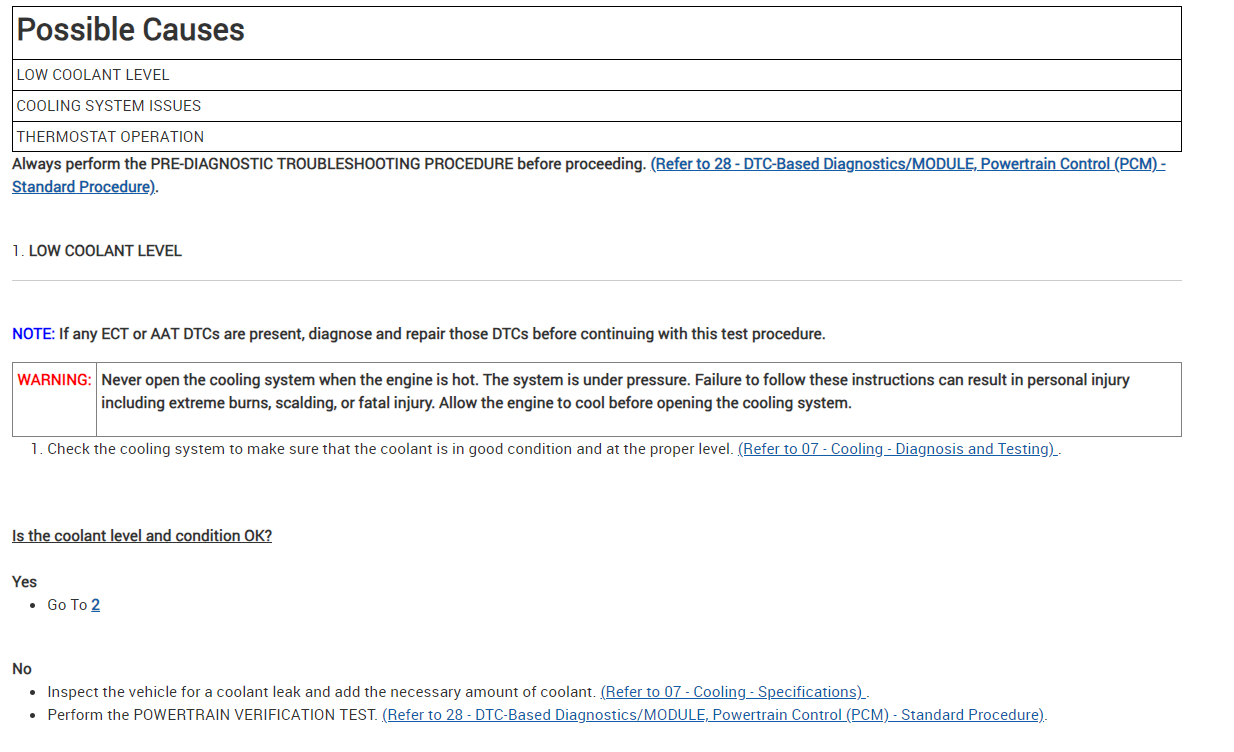
Task: Follow the Go To 2 link
Action: 95,605
